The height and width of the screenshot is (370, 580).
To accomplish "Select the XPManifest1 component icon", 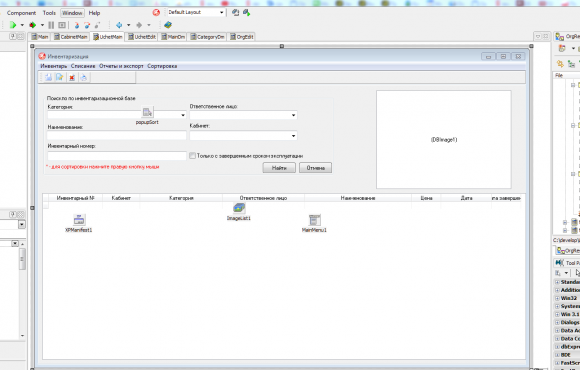I will [x=79, y=220].
